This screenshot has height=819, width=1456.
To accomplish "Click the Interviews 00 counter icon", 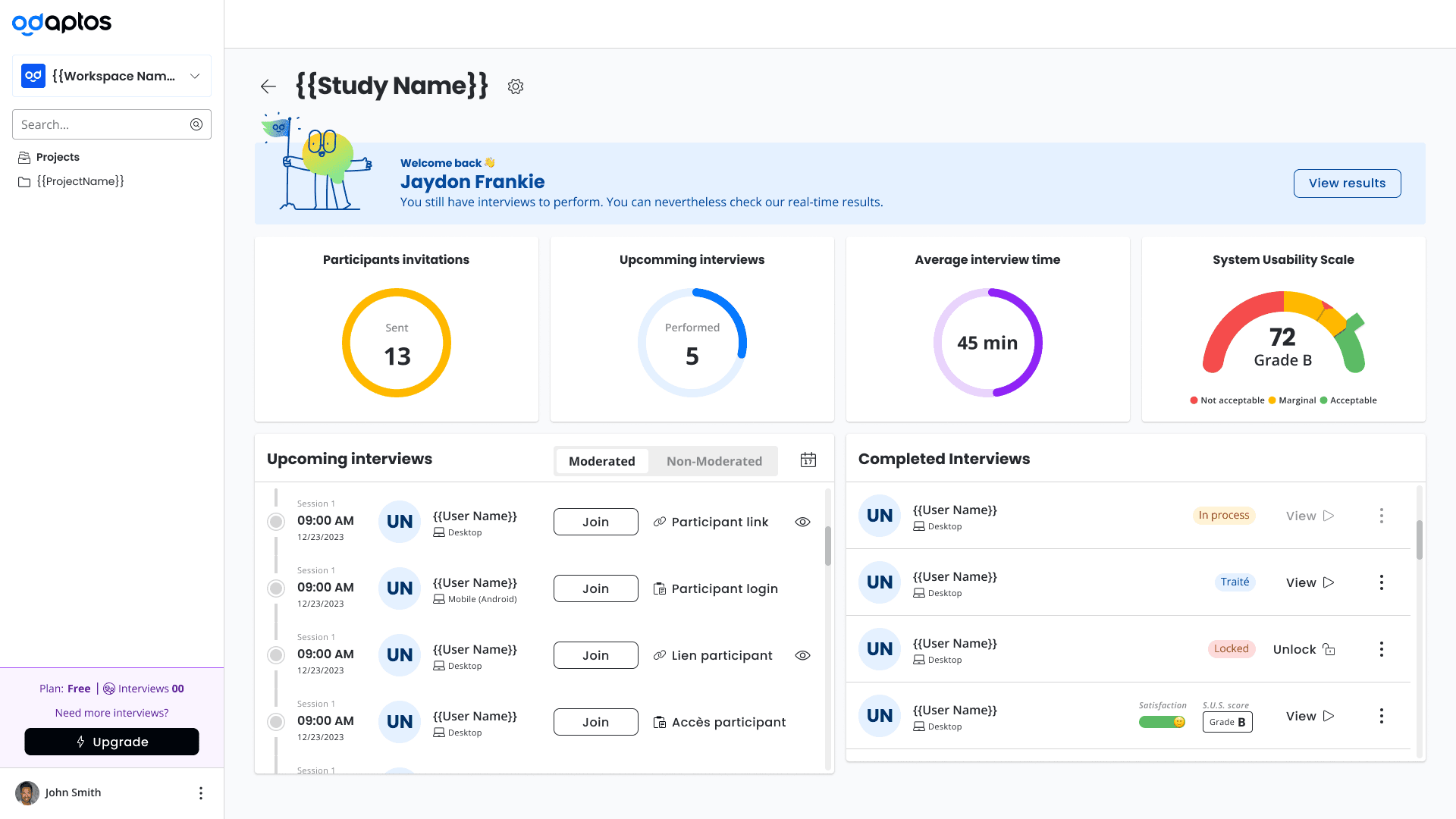I will (109, 689).
